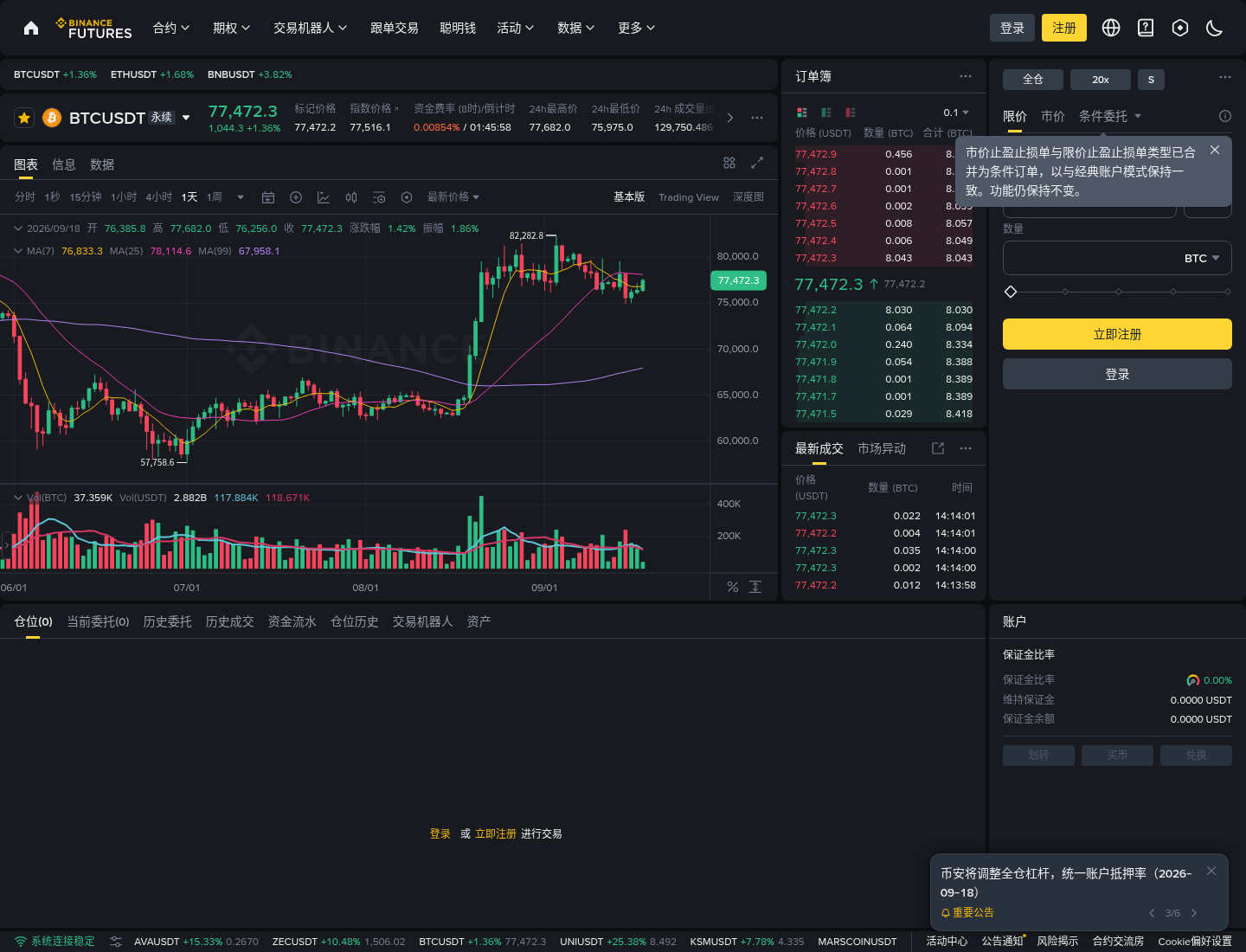
Task: Open the calendar date-range icon on chart toolbar
Action: coord(268,197)
